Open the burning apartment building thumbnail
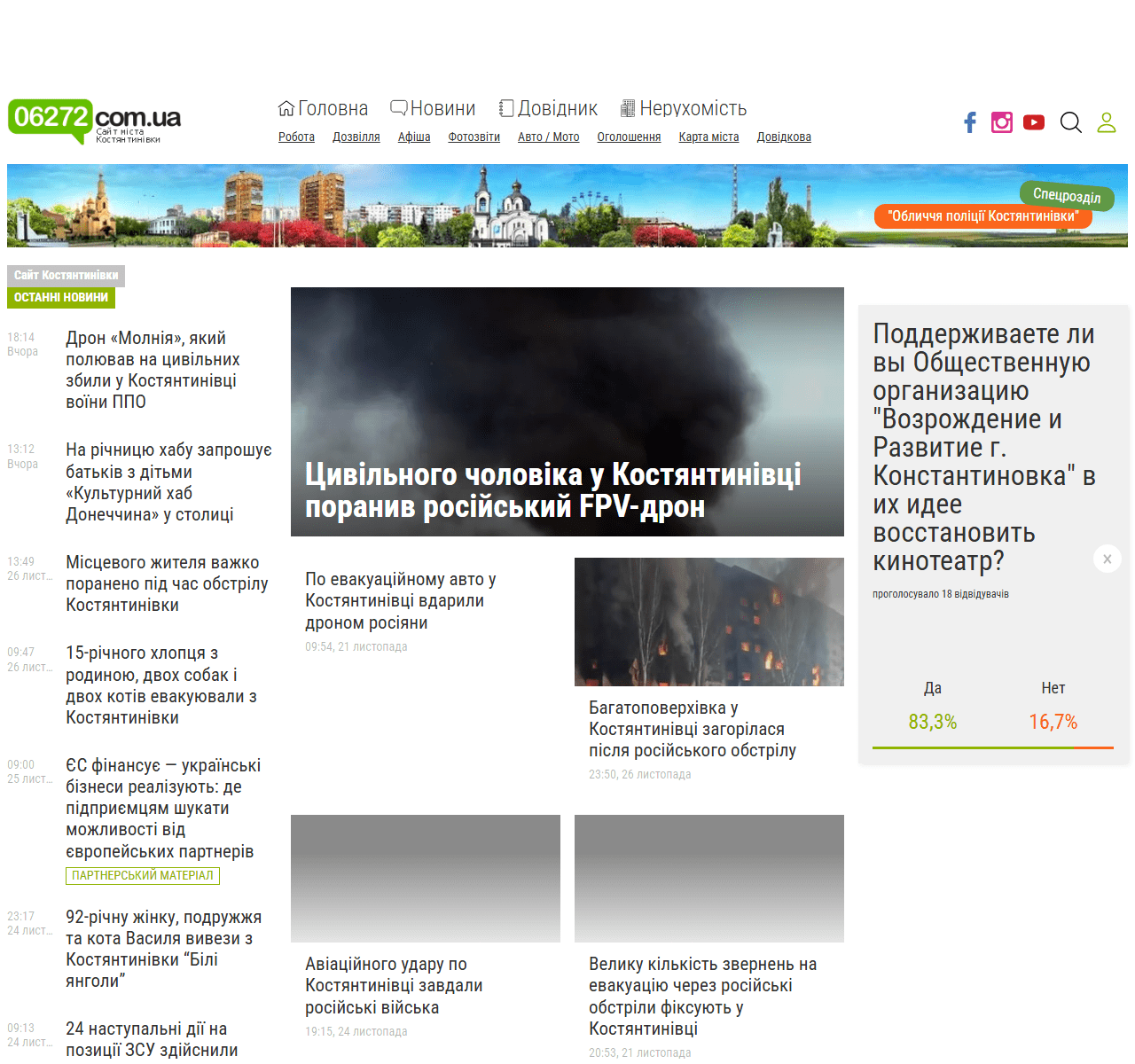Viewport: 1135px width, 1064px height. tap(708, 621)
